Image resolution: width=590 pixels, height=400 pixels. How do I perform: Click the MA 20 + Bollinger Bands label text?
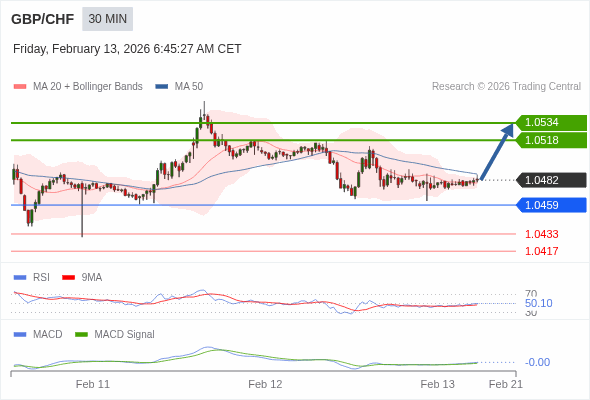click(88, 87)
